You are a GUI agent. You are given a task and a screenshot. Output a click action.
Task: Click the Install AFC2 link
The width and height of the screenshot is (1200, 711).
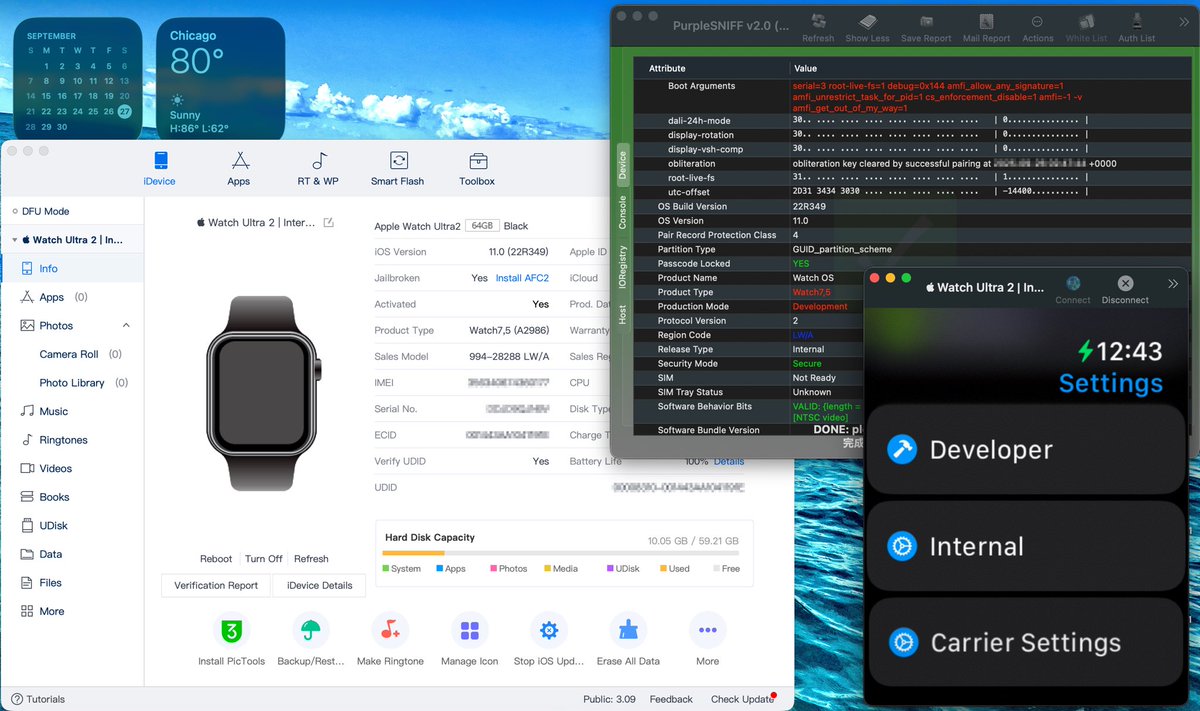(522, 278)
